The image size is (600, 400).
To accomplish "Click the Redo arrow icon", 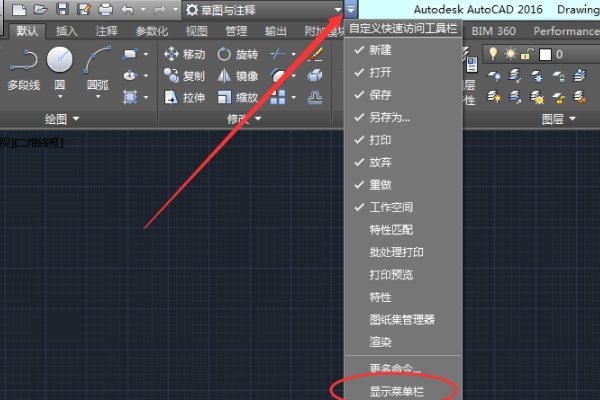I will [160, 10].
